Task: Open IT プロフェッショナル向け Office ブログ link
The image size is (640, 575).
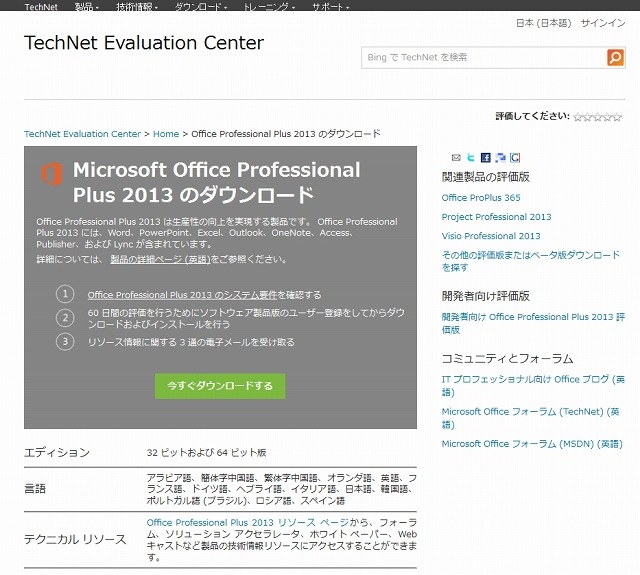Action: [533, 385]
